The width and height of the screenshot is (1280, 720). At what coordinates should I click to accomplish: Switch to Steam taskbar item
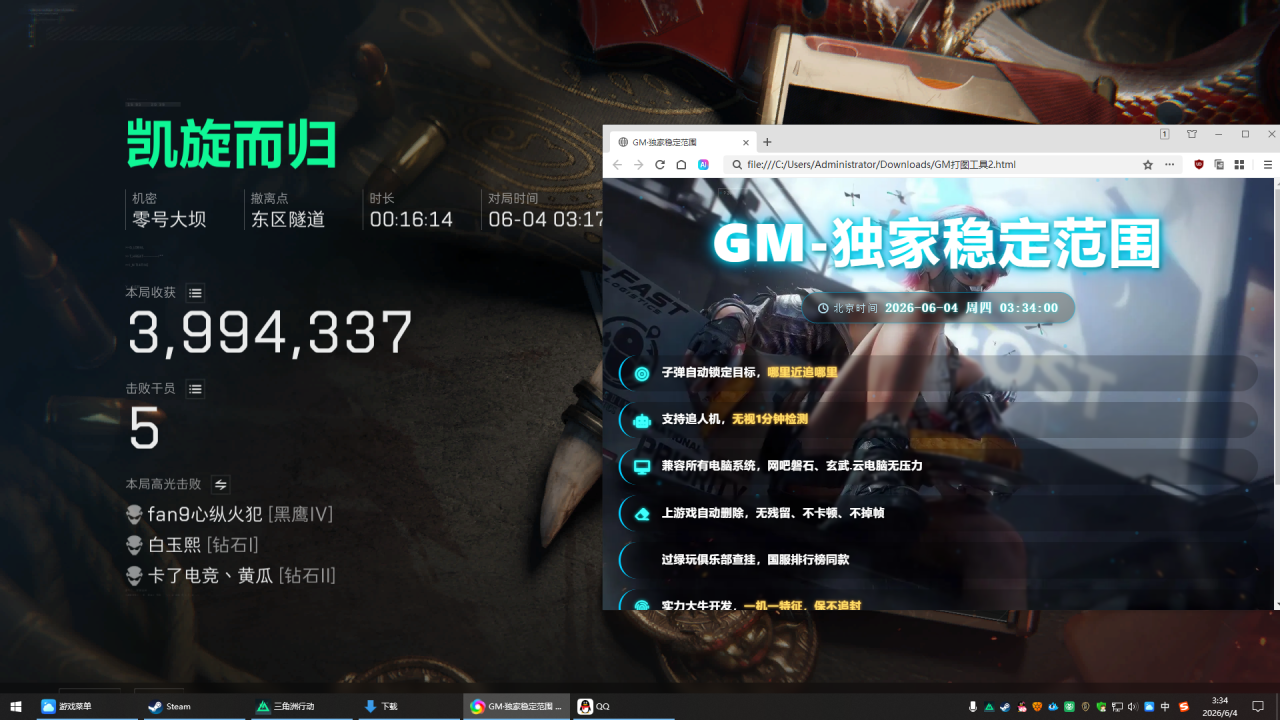(194, 706)
